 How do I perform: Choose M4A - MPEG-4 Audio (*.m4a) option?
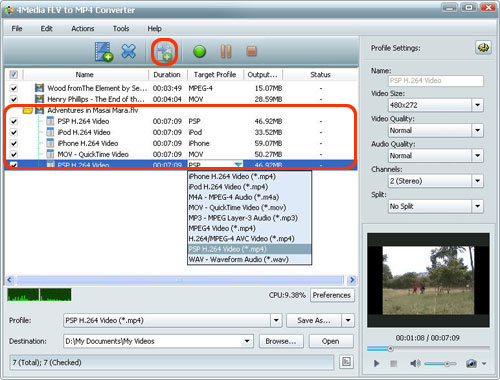point(249,197)
